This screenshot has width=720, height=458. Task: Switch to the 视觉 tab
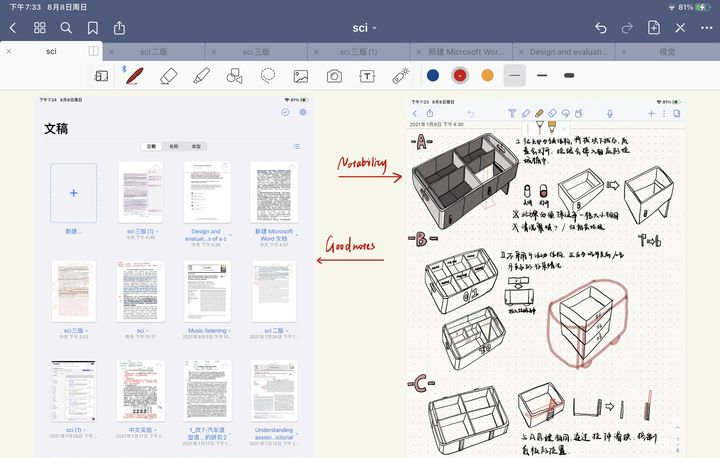coord(667,52)
